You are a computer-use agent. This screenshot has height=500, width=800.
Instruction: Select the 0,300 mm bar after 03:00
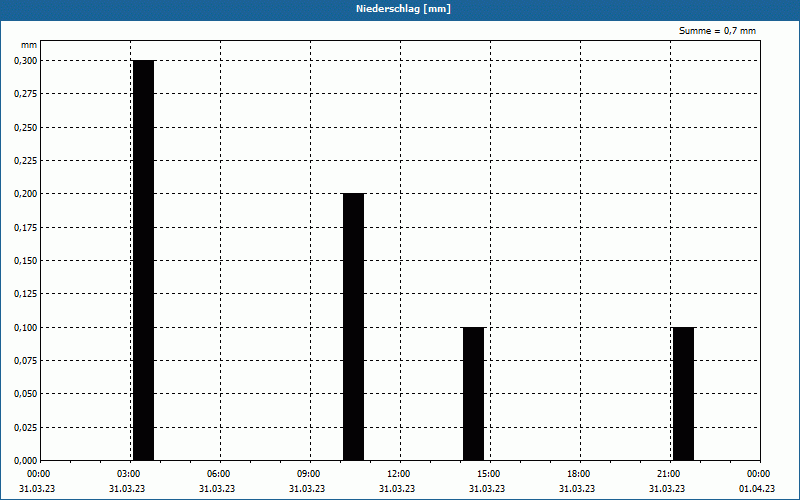[143, 260]
